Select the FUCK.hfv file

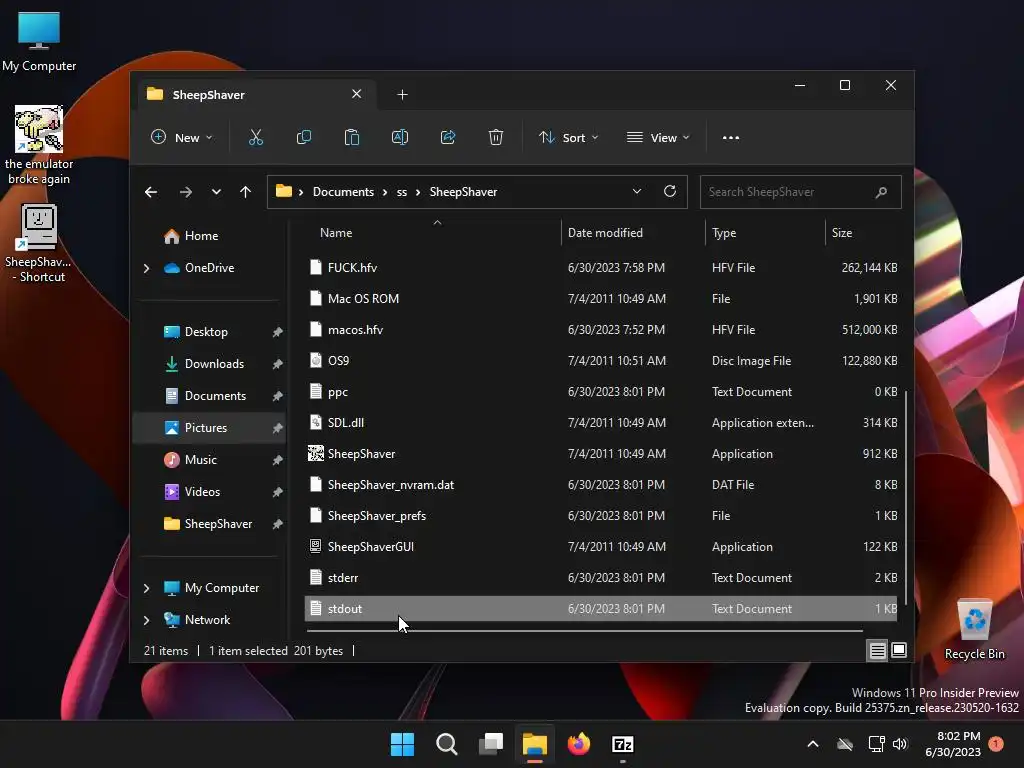601,268
